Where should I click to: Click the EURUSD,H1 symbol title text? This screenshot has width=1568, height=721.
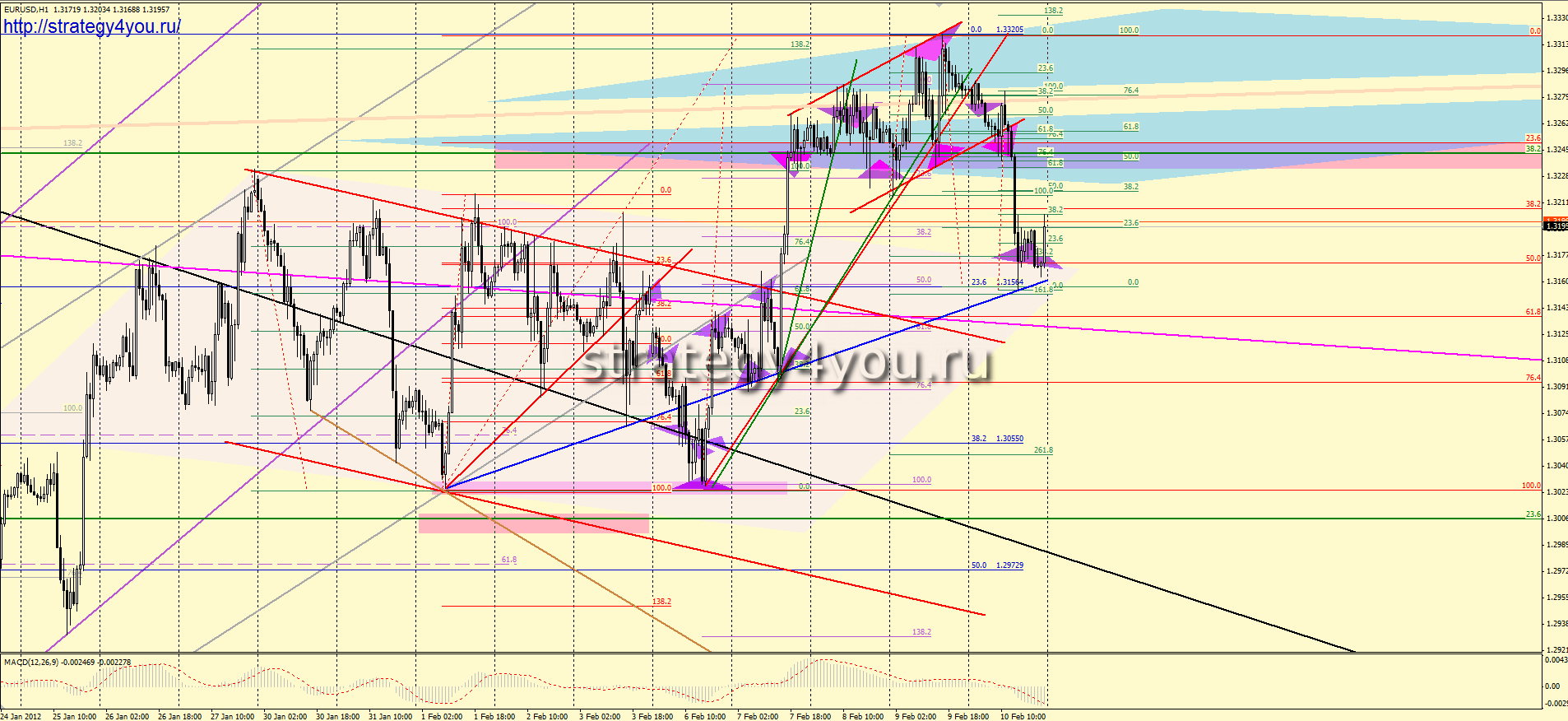26,9
